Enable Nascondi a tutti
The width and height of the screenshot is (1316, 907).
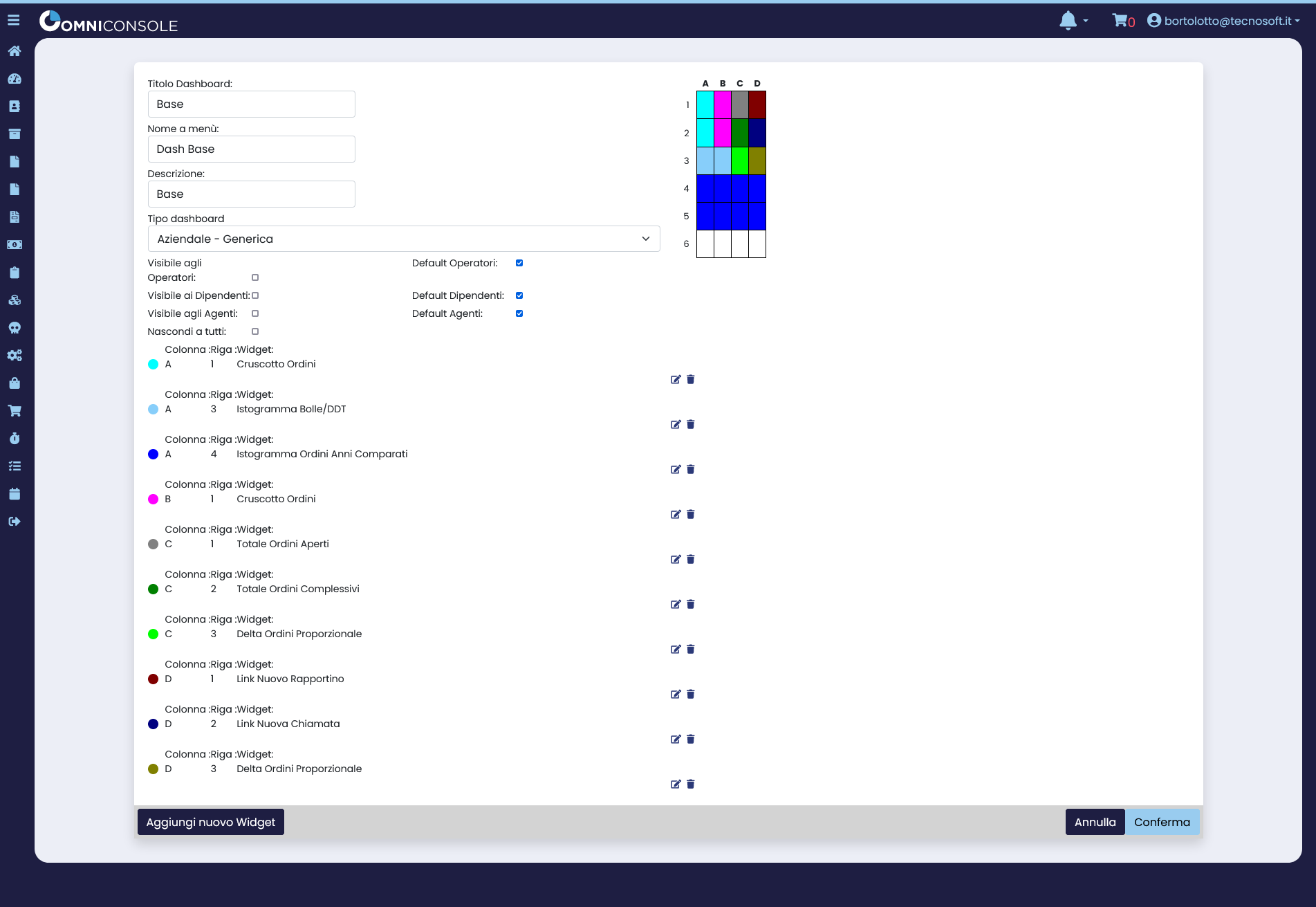tap(254, 331)
